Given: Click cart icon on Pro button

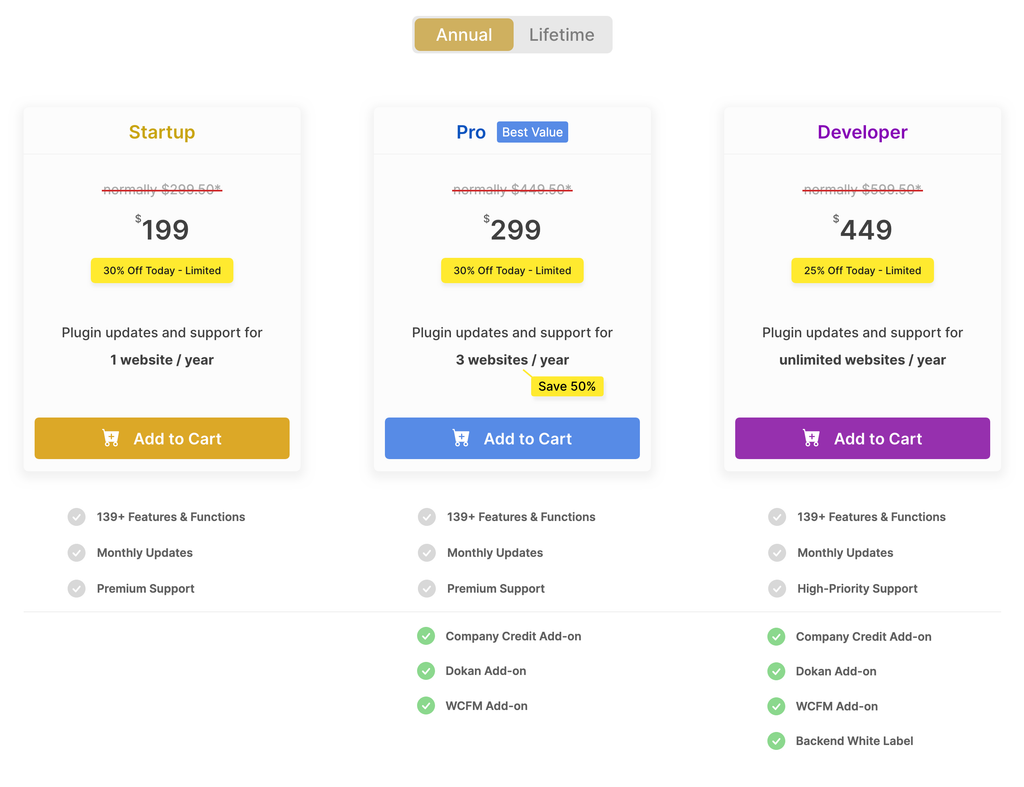Looking at the screenshot, I should 461,438.
